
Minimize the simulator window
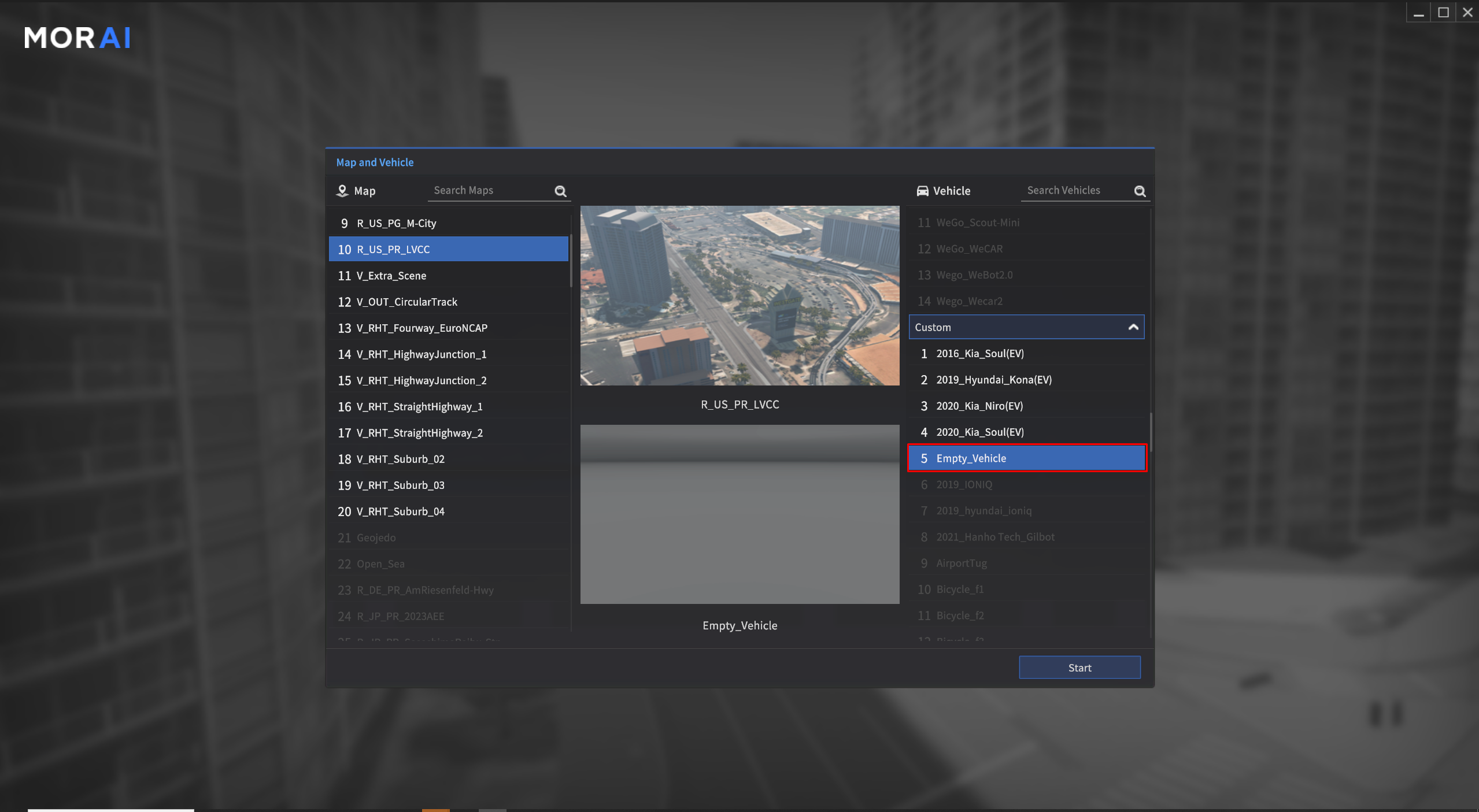(x=1418, y=13)
